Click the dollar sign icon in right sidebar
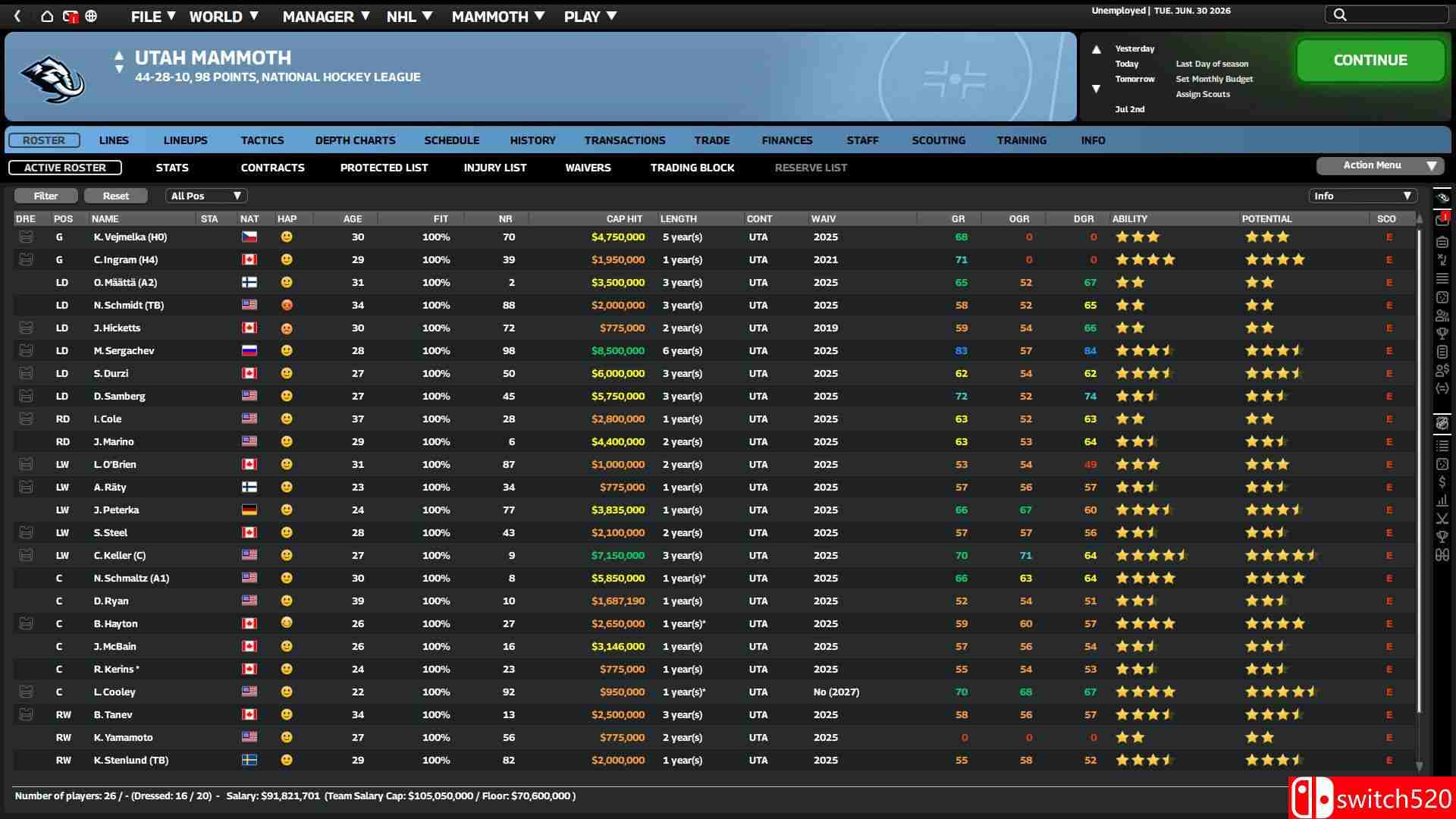This screenshot has width=1456, height=819. click(1442, 482)
